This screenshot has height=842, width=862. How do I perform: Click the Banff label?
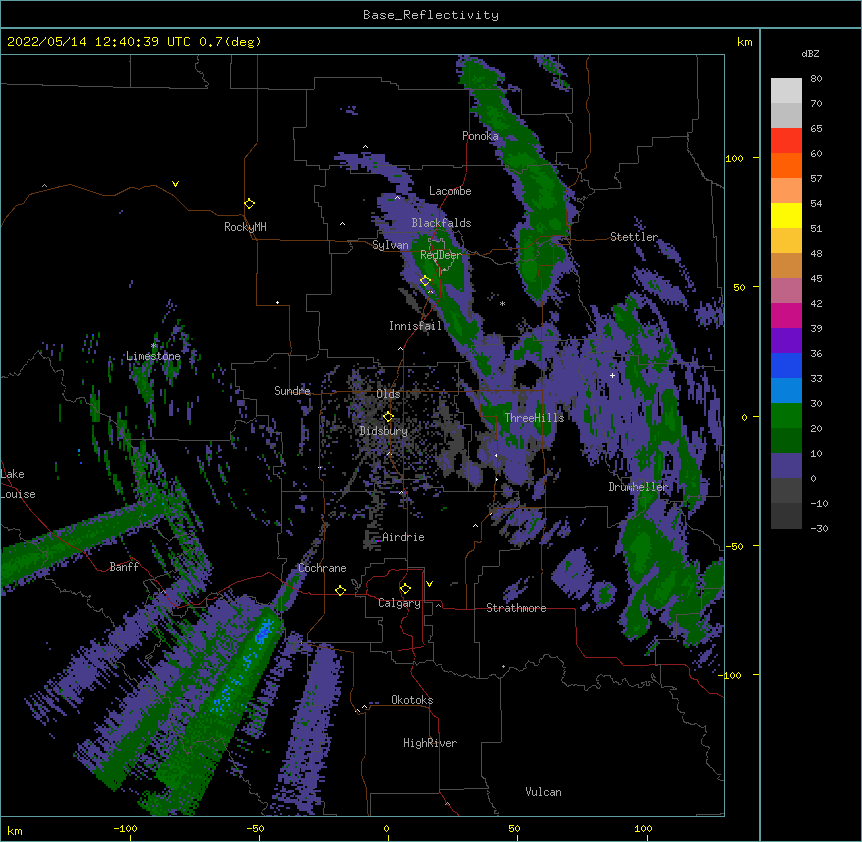pos(124,567)
